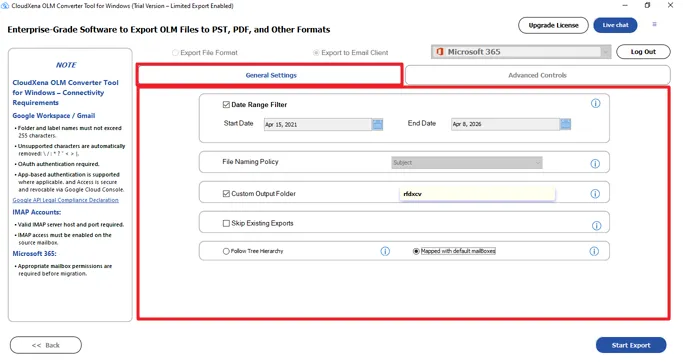The height and width of the screenshot is (364, 683).
Task: Click the Start Export button
Action: pyautogui.click(x=631, y=345)
